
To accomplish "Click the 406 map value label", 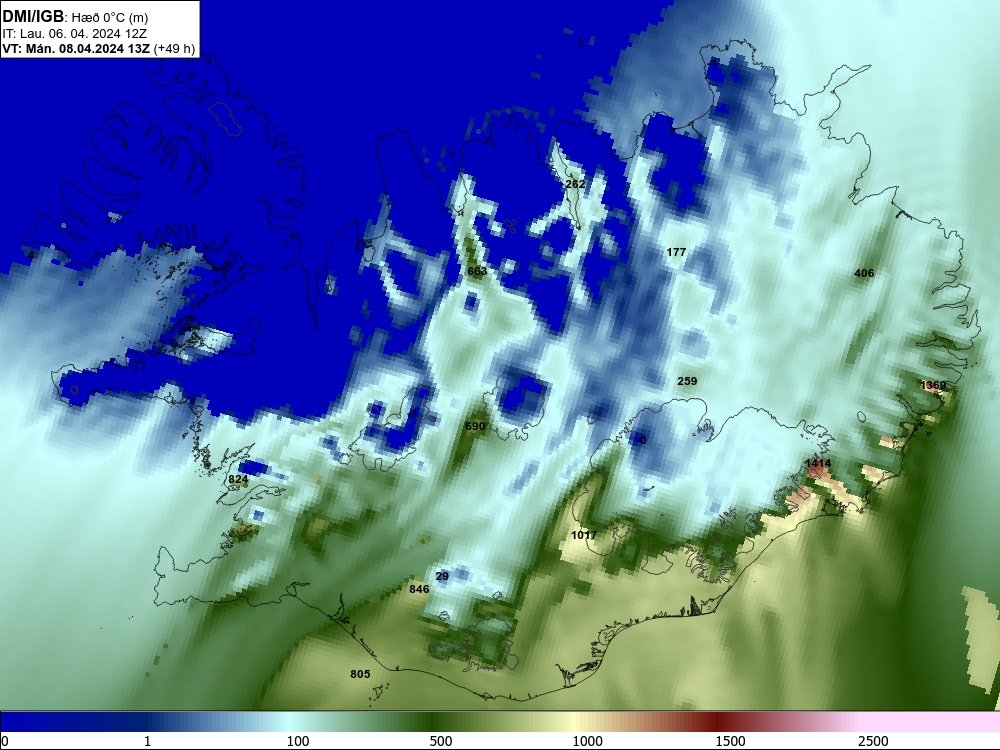I will point(864,273).
